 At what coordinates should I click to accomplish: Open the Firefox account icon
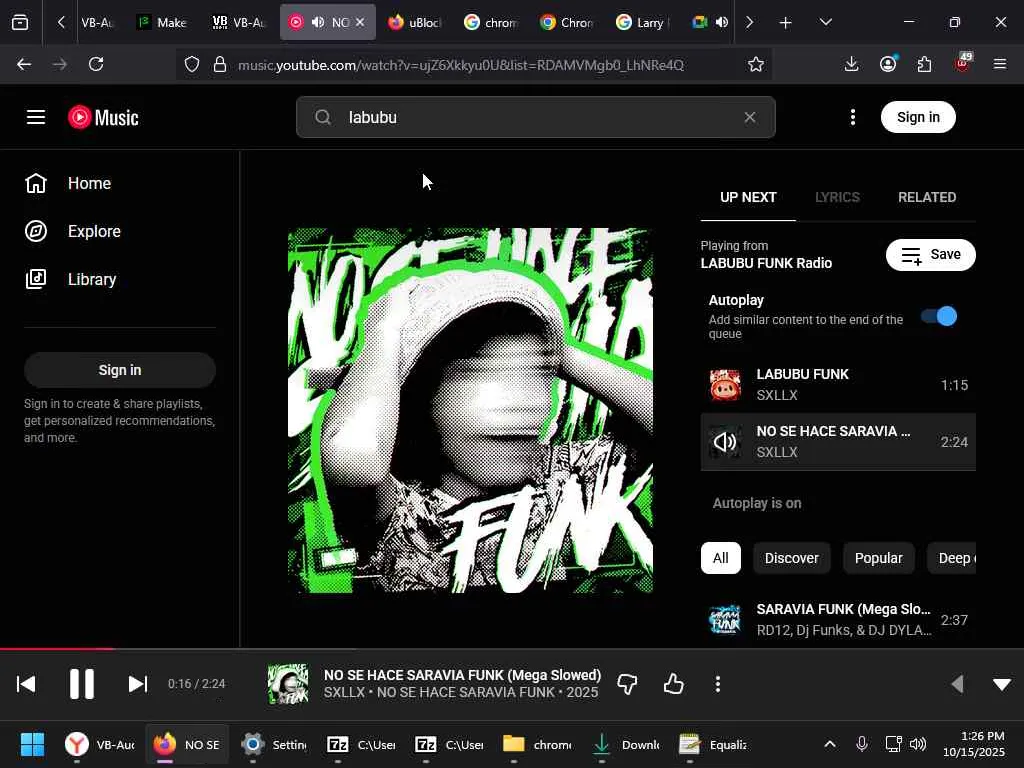(888, 64)
